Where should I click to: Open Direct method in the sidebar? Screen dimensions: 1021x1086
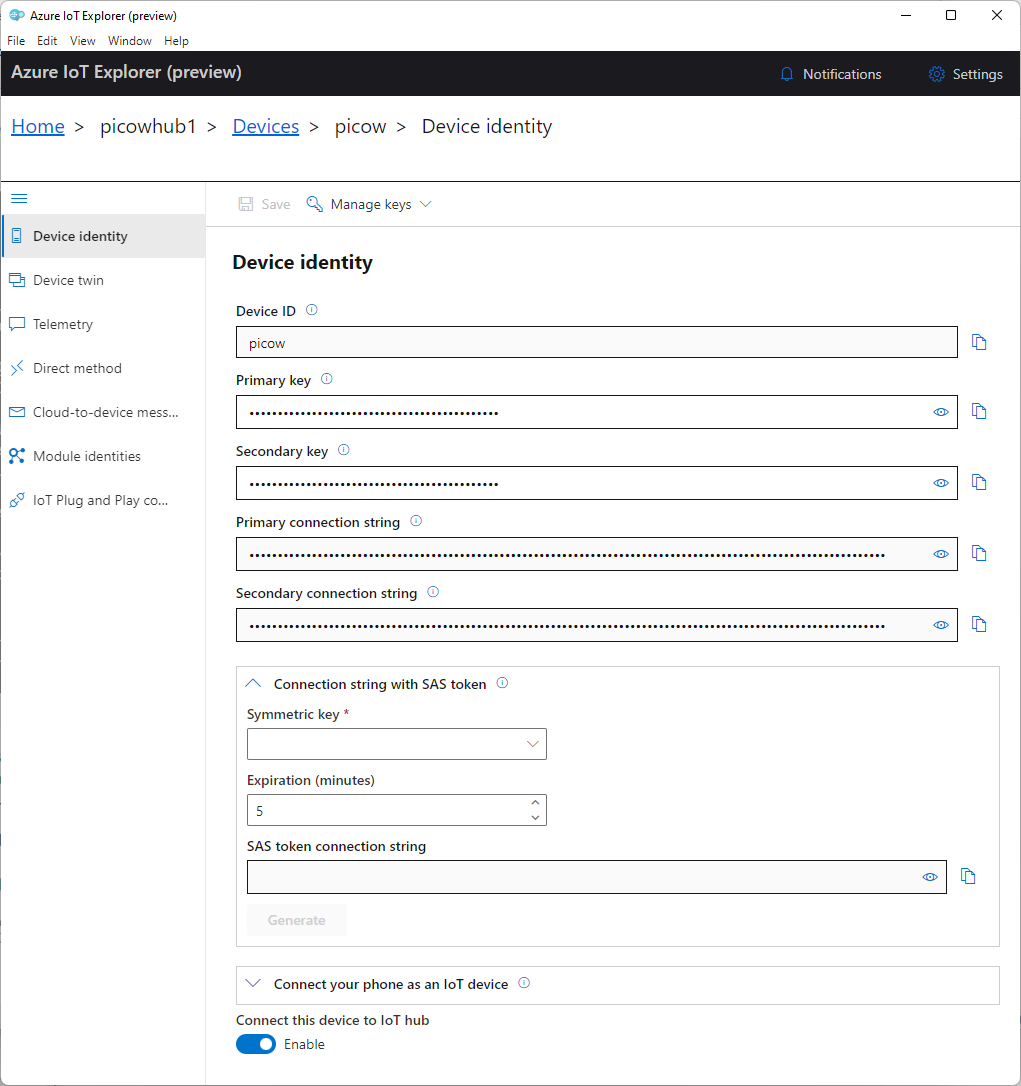[x=104, y=368]
